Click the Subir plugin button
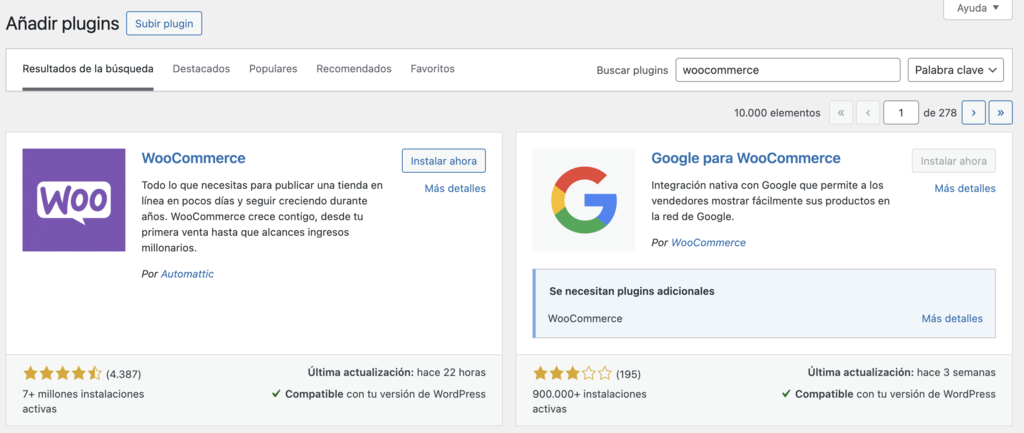 point(164,23)
